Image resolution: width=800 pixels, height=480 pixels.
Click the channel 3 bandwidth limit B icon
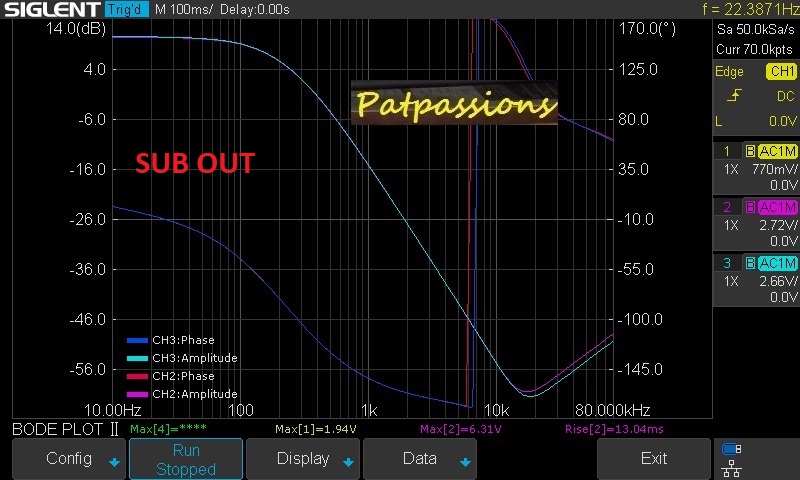click(750, 263)
